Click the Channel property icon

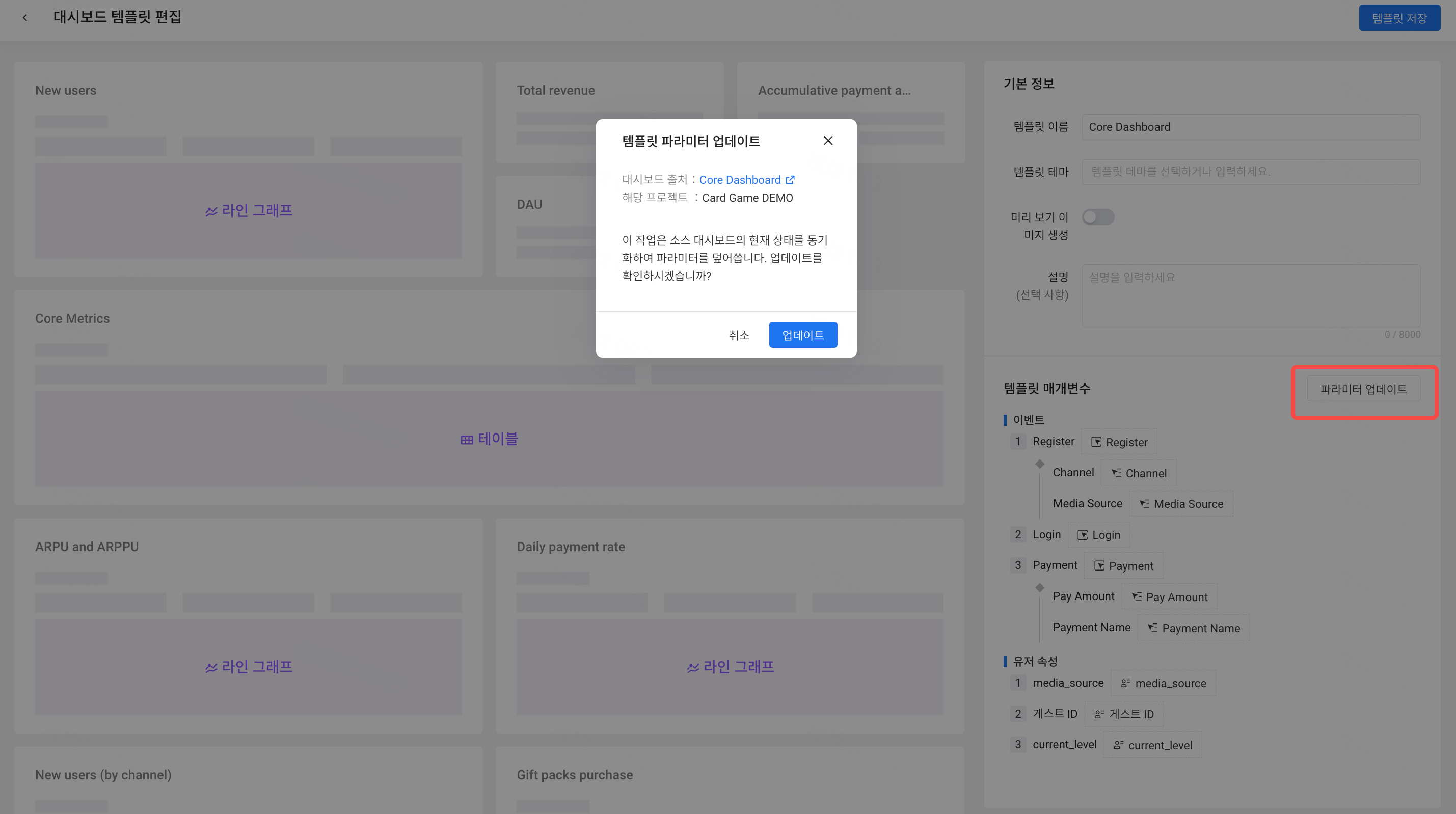coord(1116,473)
